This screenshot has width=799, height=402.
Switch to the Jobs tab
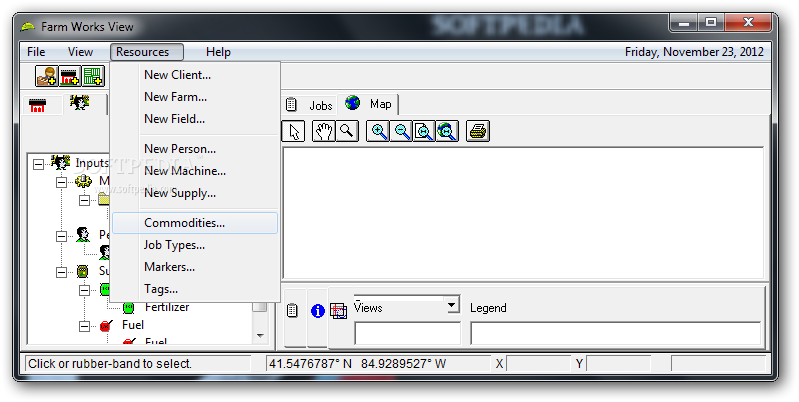click(x=309, y=105)
